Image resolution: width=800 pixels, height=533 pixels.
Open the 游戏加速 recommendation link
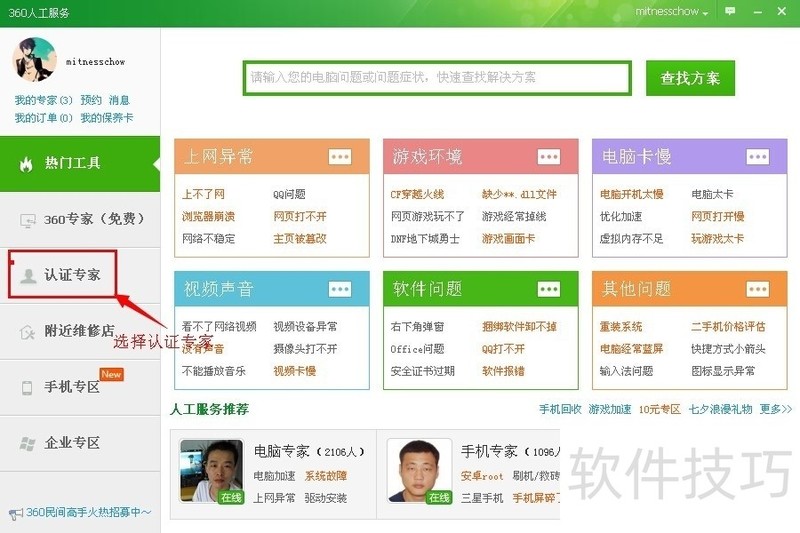point(610,409)
